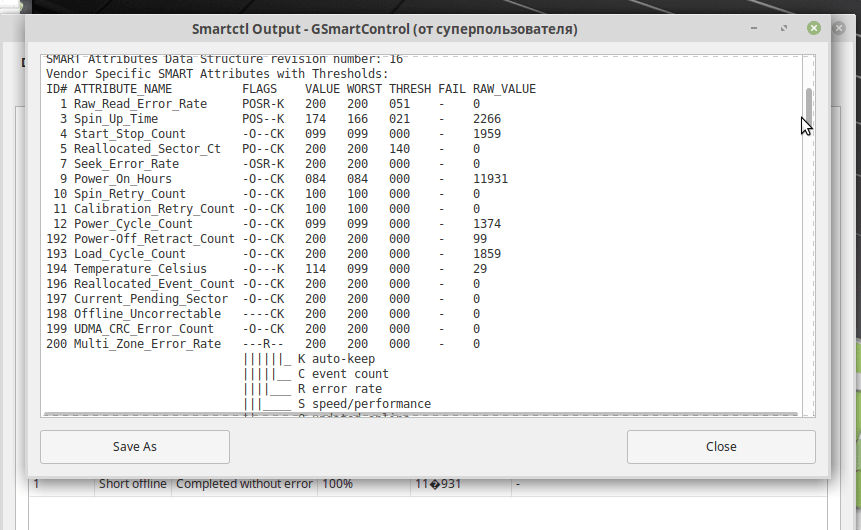Image resolution: width=861 pixels, height=530 pixels.
Task: Click the THRESH column header text
Action: (x=410, y=89)
